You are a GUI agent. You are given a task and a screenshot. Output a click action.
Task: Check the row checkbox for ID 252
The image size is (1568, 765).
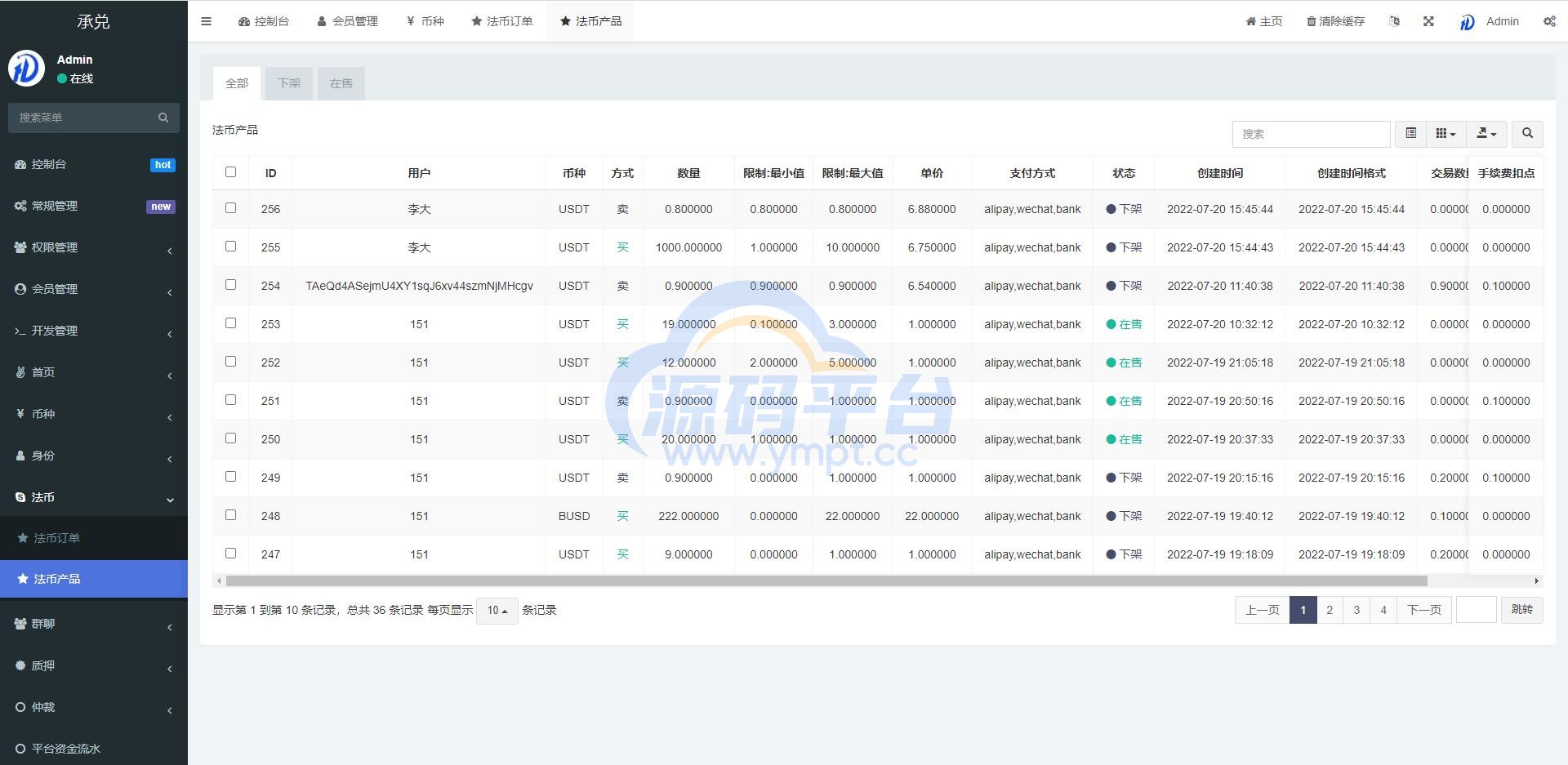230,361
